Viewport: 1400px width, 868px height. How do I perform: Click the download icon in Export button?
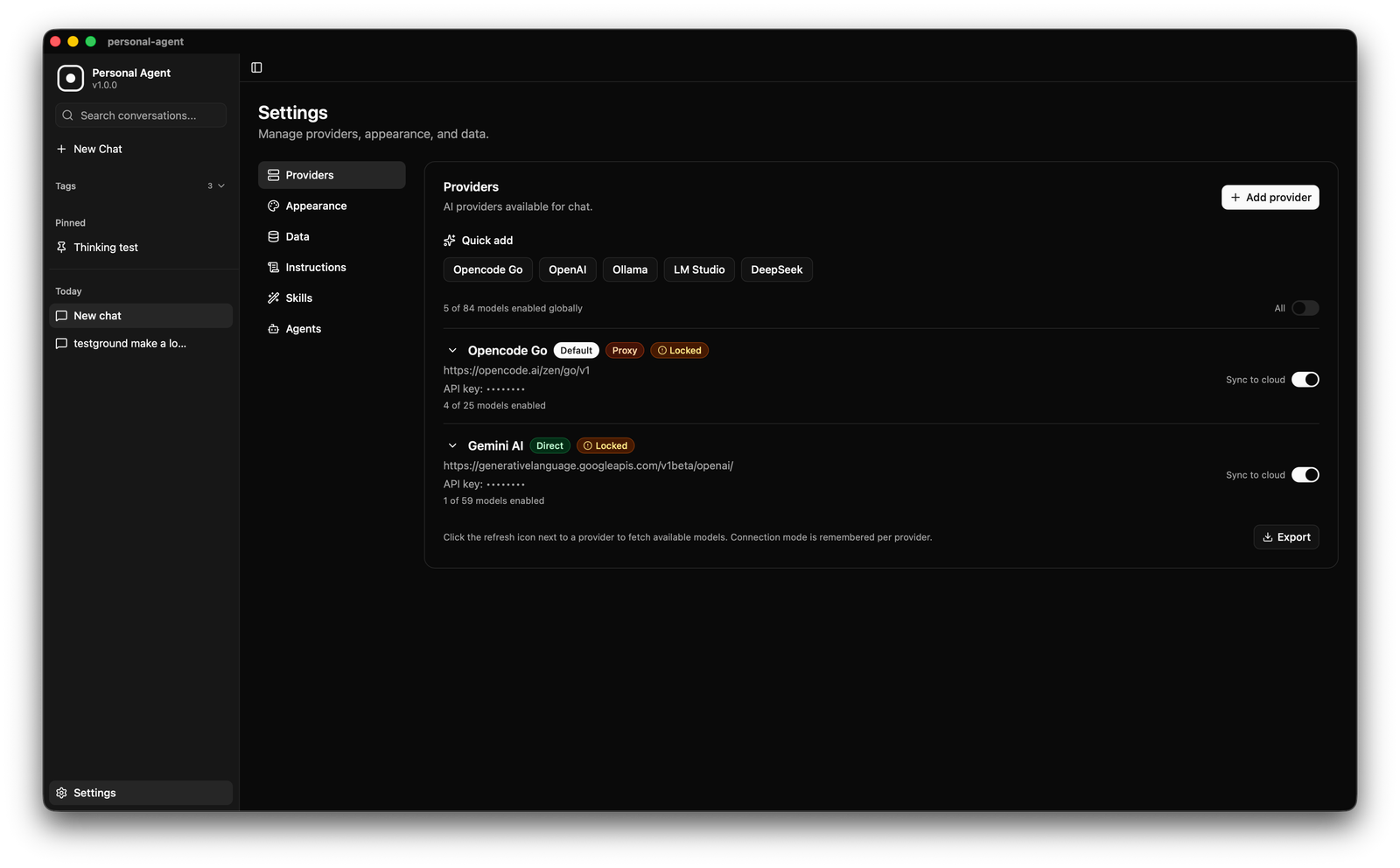tap(1267, 537)
